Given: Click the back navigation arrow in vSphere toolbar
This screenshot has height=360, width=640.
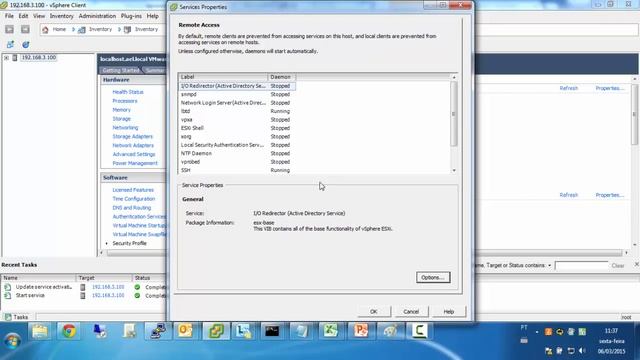Looking at the screenshot, I should tap(9, 29).
